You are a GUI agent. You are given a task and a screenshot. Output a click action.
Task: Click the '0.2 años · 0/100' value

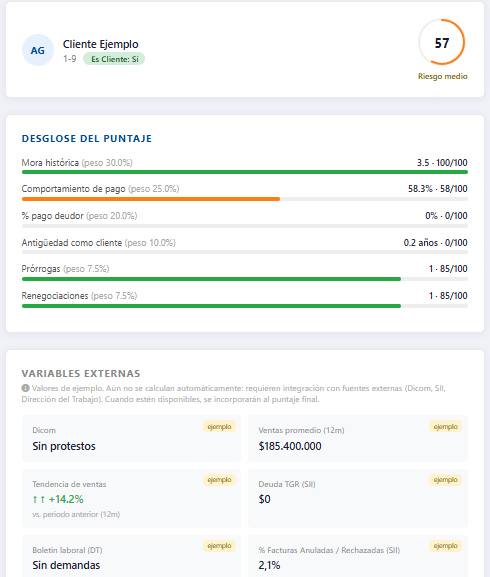[436, 243]
